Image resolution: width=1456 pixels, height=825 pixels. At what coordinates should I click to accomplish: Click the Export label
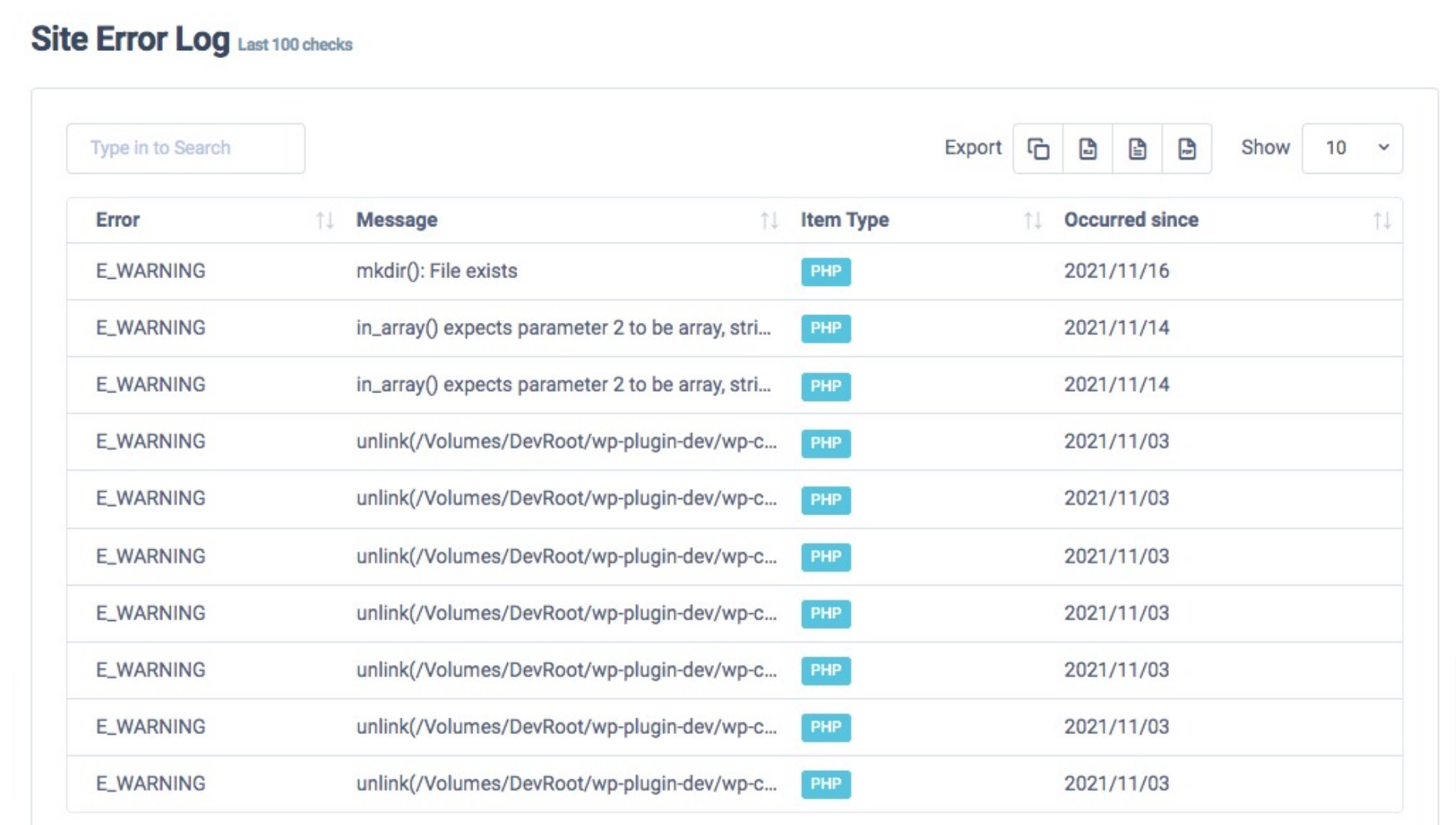[973, 148]
